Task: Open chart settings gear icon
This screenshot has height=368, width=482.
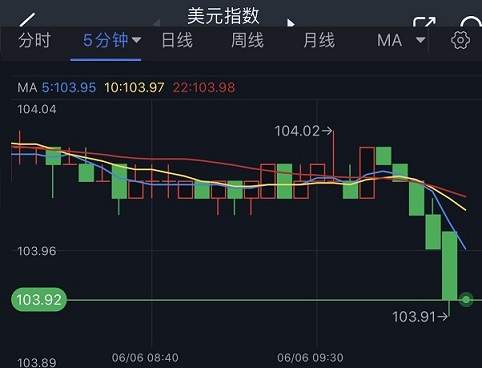Action: pyautogui.click(x=460, y=41)
